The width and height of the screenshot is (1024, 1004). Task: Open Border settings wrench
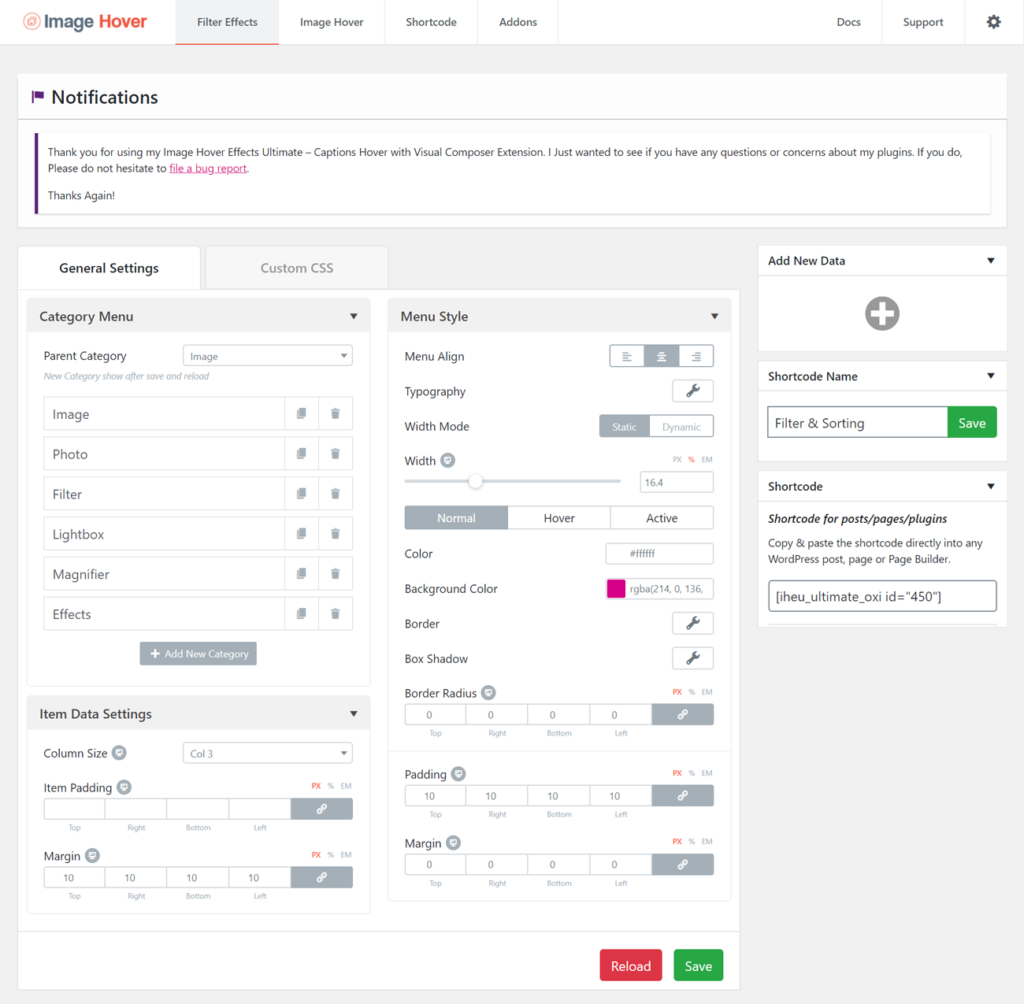tap(693, 623)
